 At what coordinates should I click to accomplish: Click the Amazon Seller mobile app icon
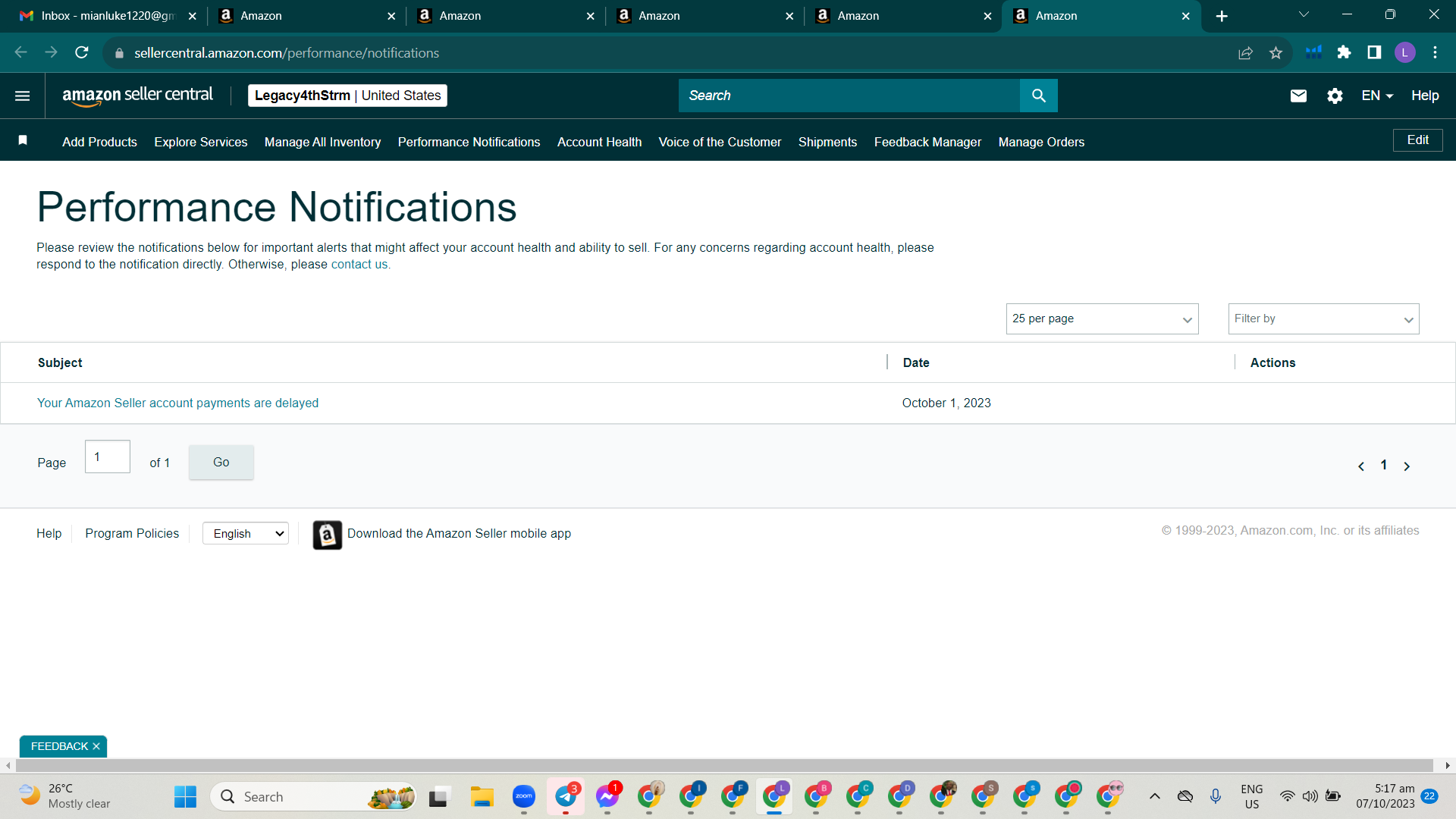327,535
